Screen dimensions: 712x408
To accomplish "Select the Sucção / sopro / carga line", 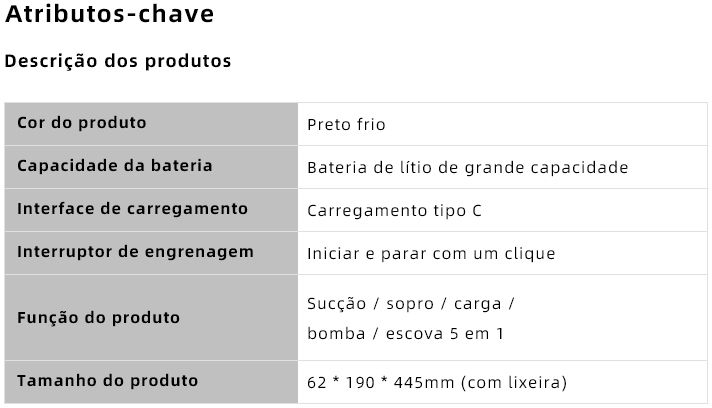I will coord(410,304).
